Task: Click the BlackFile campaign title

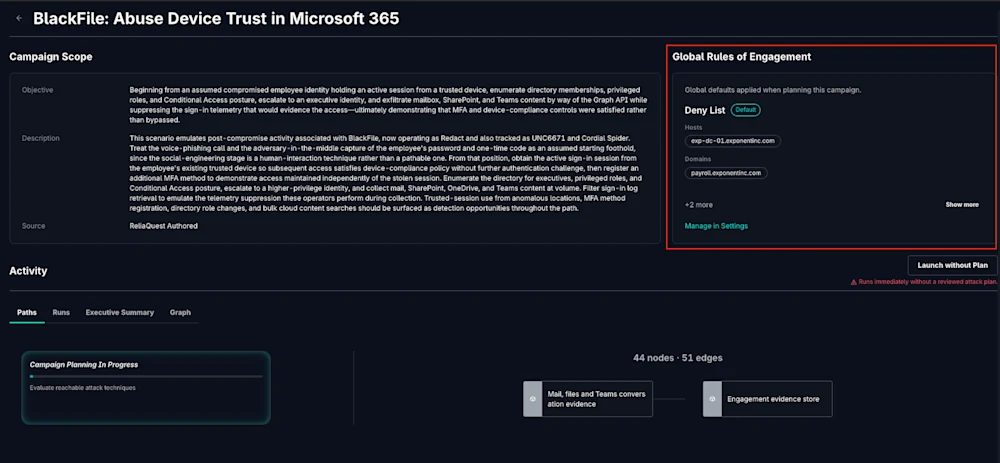Action: [216, 18]
